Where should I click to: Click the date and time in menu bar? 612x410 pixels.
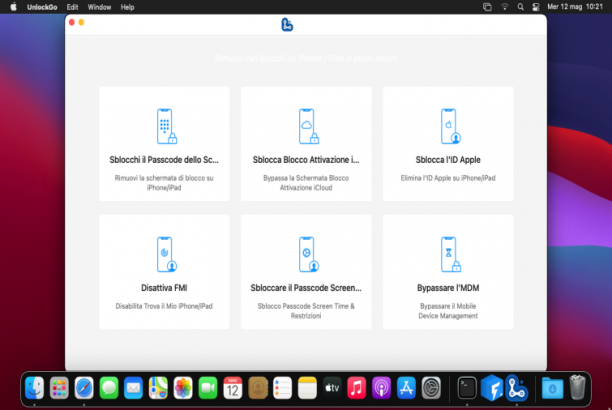(x=575, y=7)
